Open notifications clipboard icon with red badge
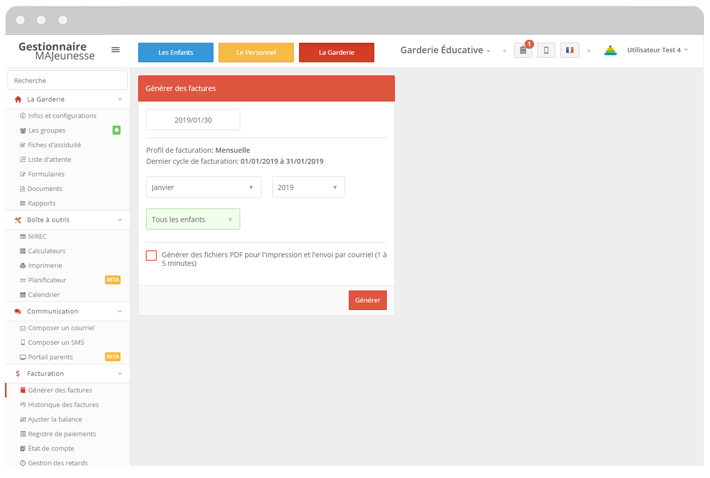This screenshot has width=710, height=478. [x=523, y=51]
